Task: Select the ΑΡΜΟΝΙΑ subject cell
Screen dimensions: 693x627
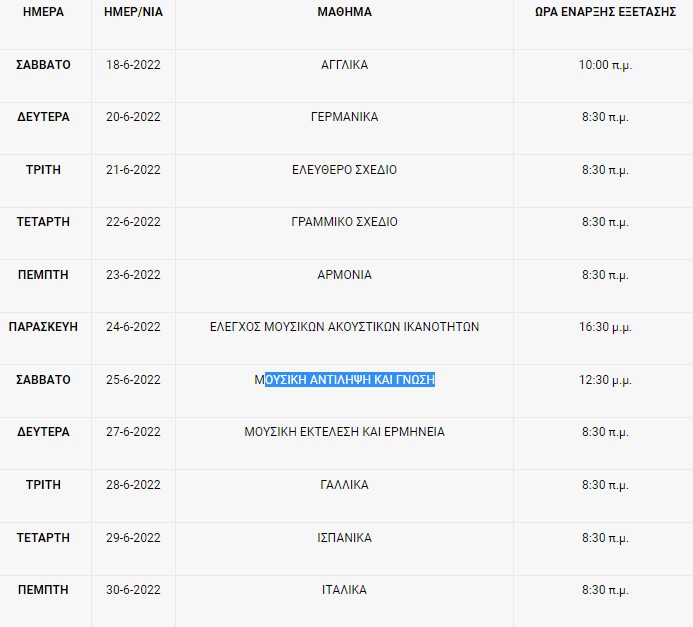Action: tap(344, 275)
